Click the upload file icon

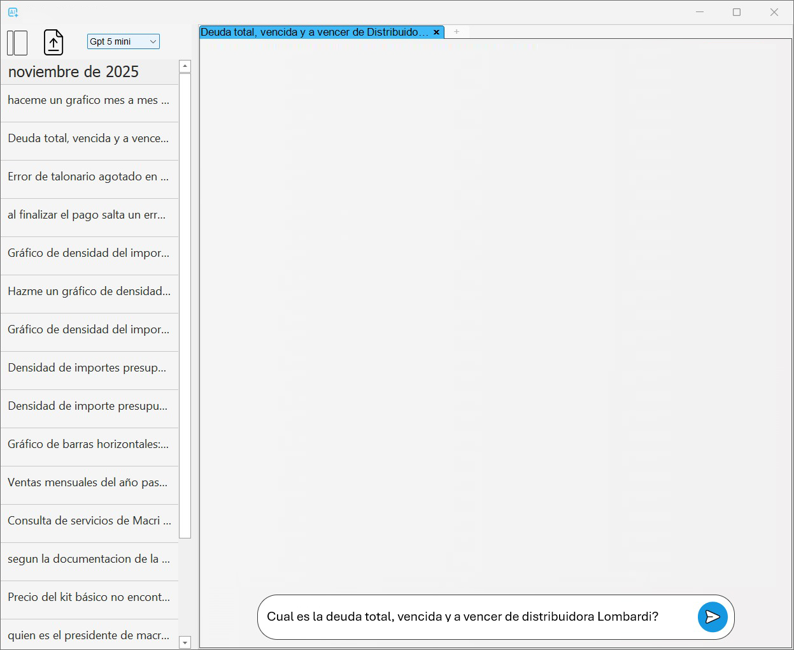[x=53, y=42]
